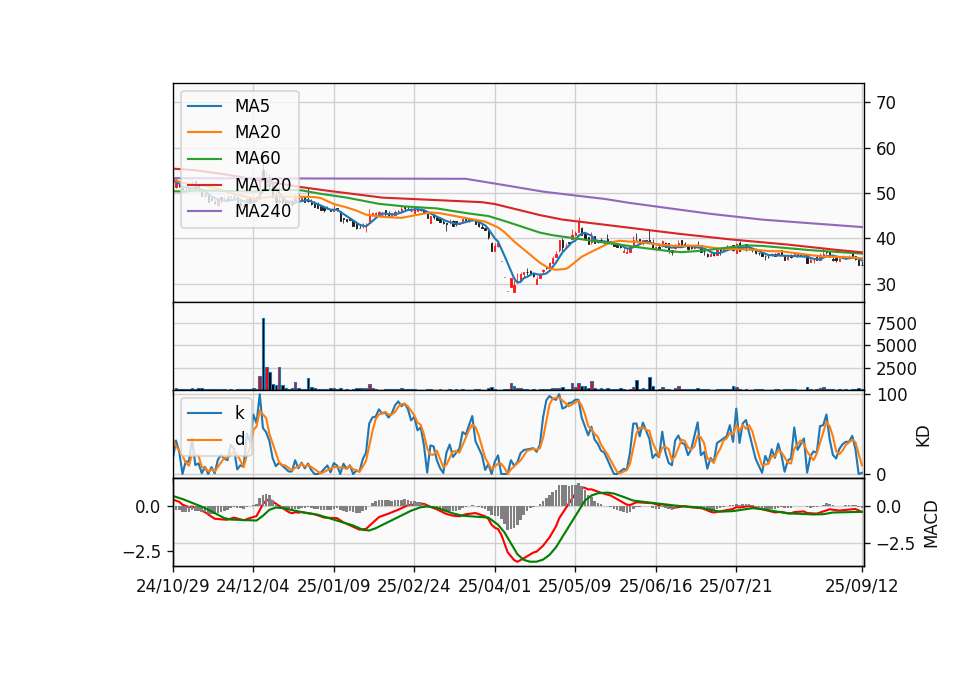This screenshot has height=690, width=960.
Task: Click the 25/04/01 date axis label
Action: (x=494, y=586)
